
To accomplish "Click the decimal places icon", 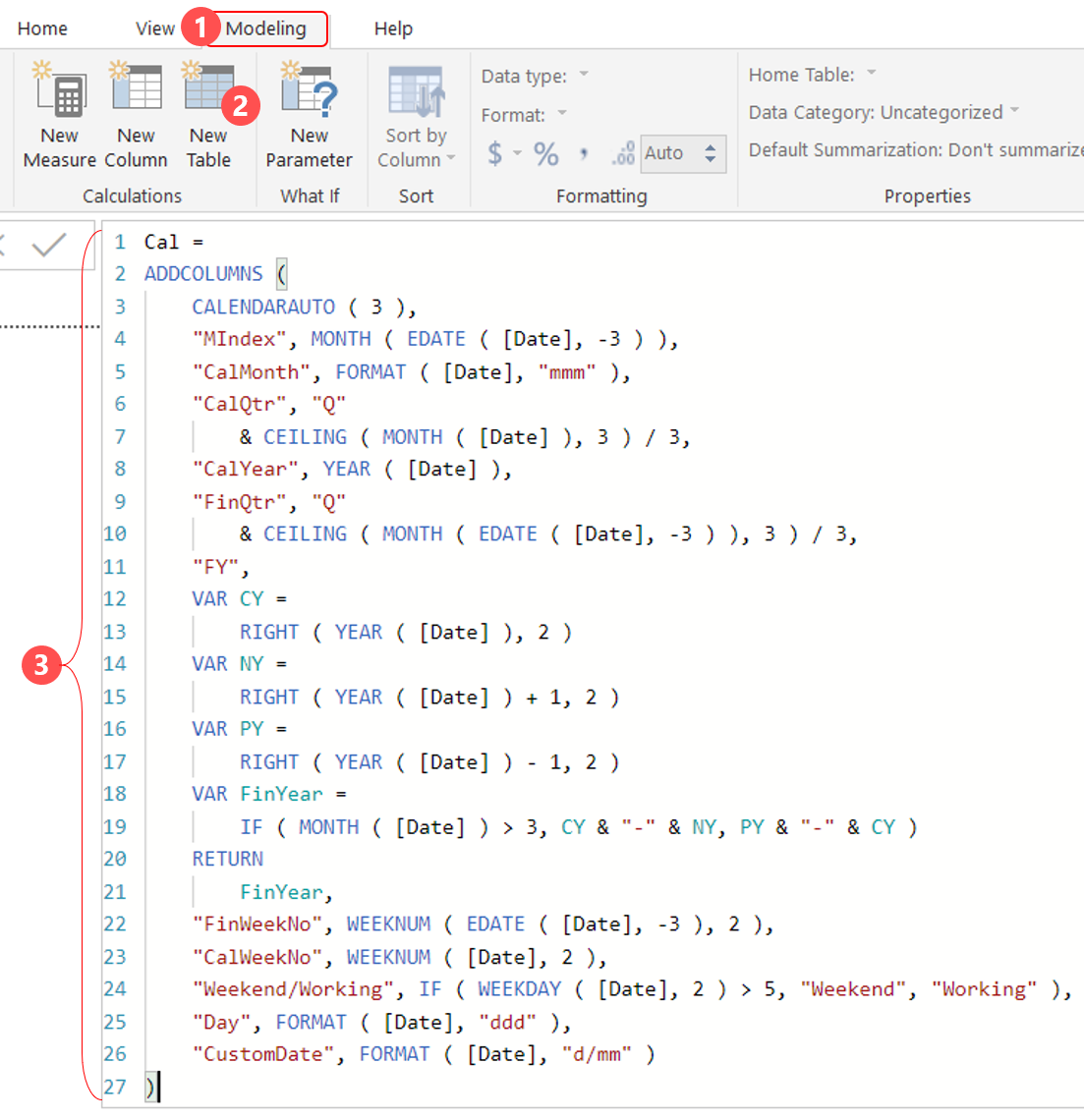I will tap(623, 153).
